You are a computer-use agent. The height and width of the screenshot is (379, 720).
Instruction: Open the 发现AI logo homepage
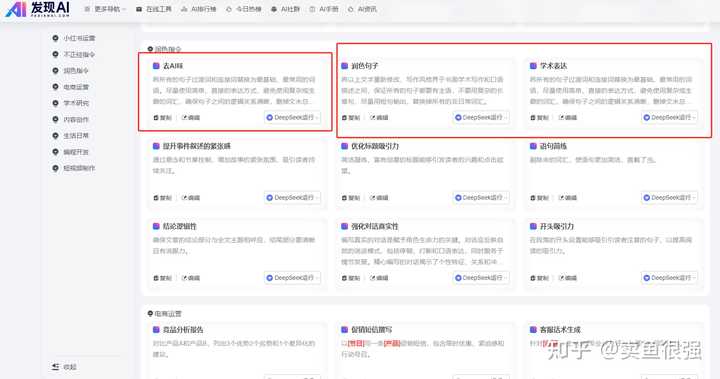(x=38, y=9)
